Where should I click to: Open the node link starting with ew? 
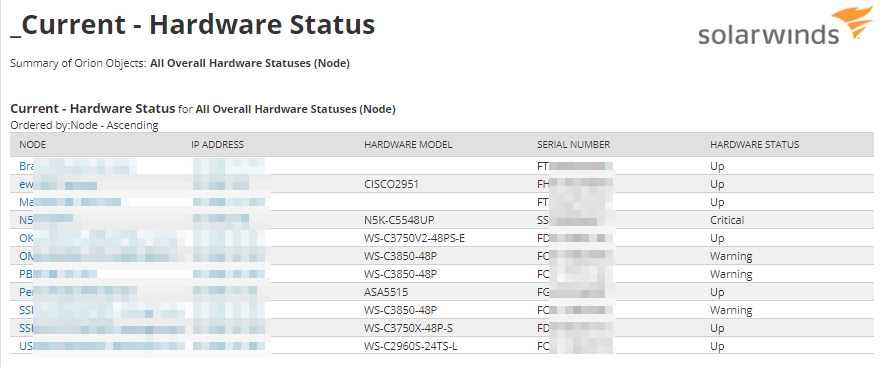tap(58, 184)
